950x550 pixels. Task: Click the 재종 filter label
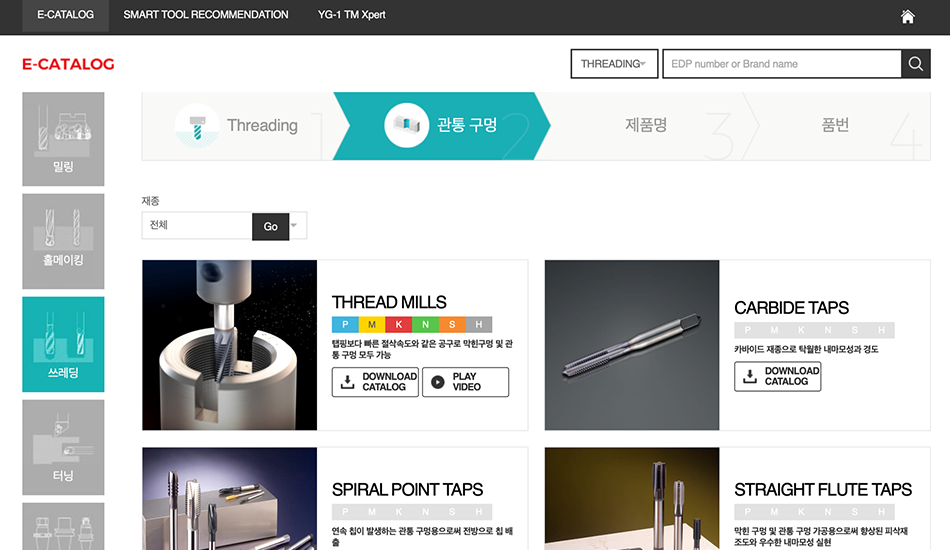150,200
